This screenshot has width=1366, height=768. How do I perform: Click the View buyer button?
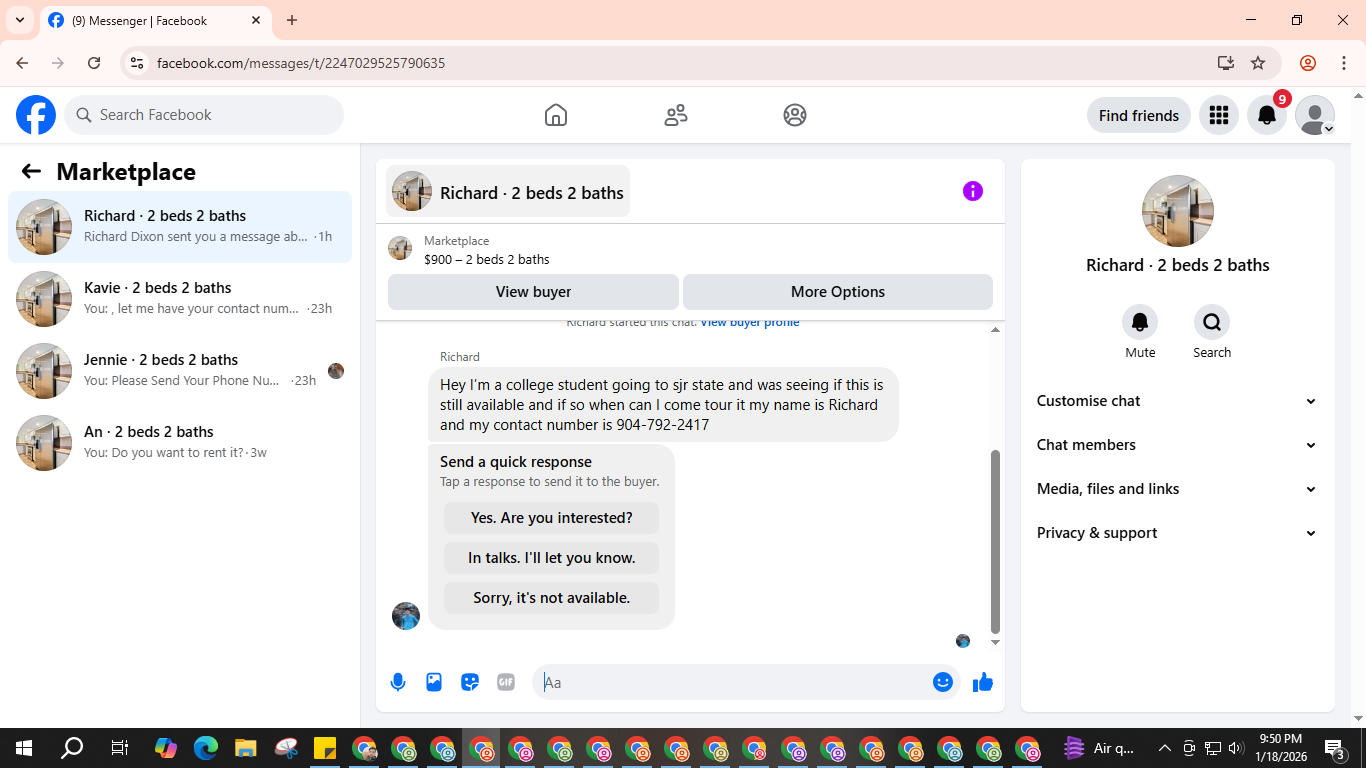pos(533,292)
